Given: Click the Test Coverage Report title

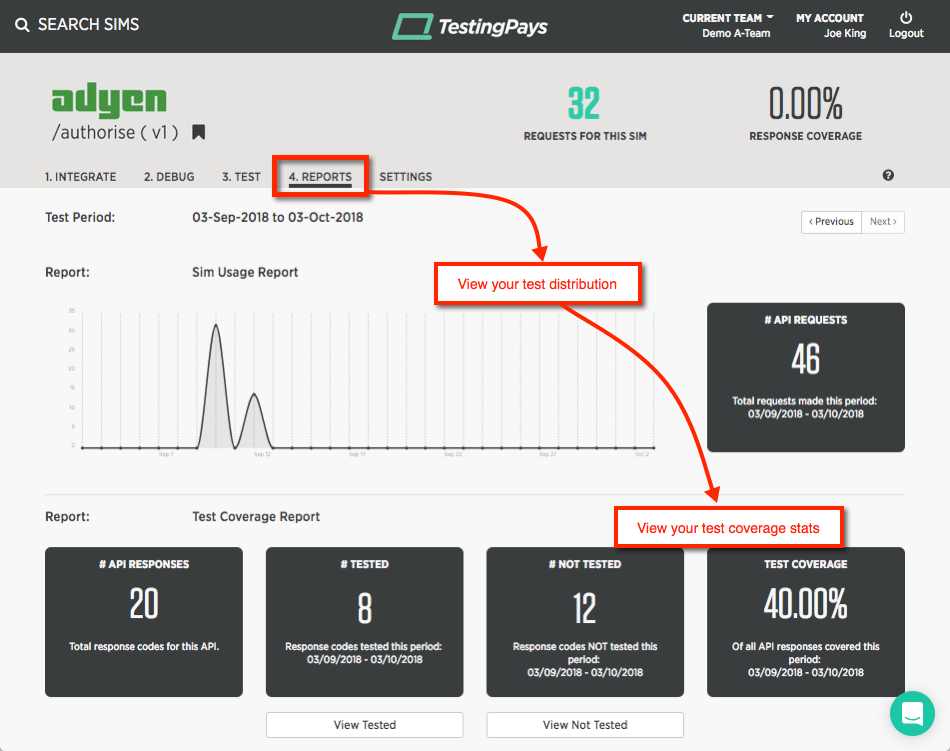Looking at the screenshot, I should click(256, 517).
